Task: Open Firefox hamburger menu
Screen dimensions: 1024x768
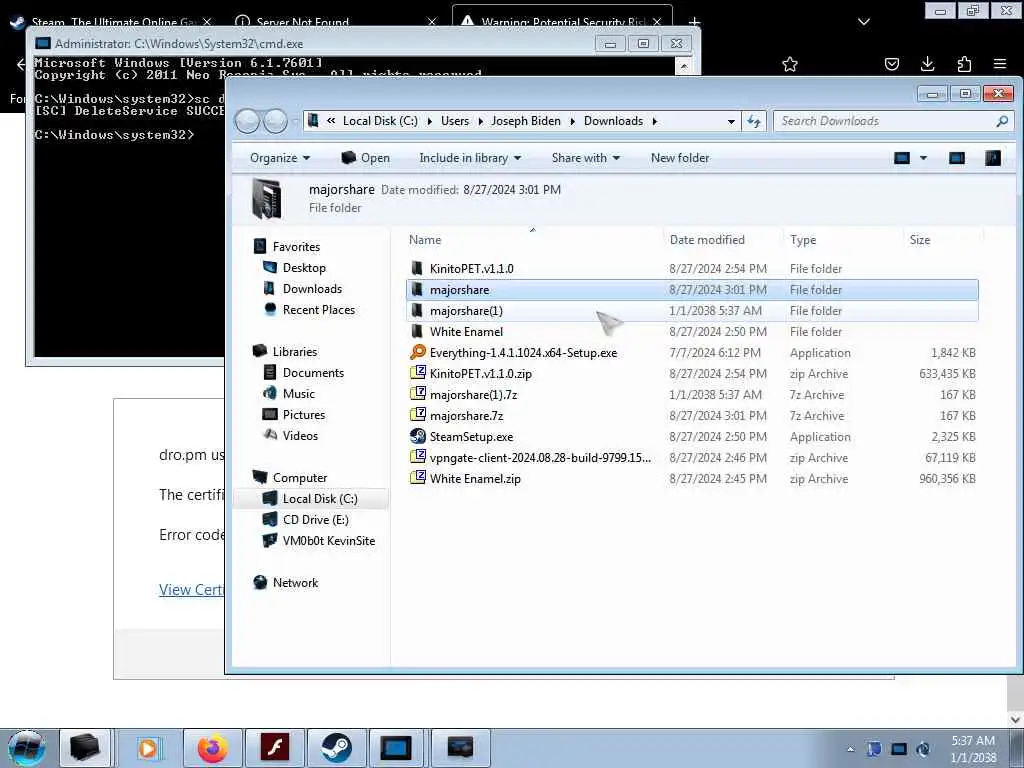Action: 1000,64
